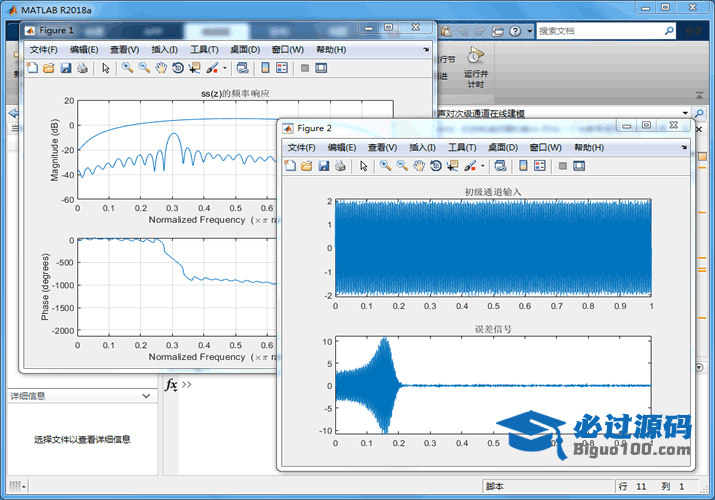The width and height of the screenshot is (715, 500).
Task: Activate Zoom In tool in Figure 2
Action: [386, 166]
